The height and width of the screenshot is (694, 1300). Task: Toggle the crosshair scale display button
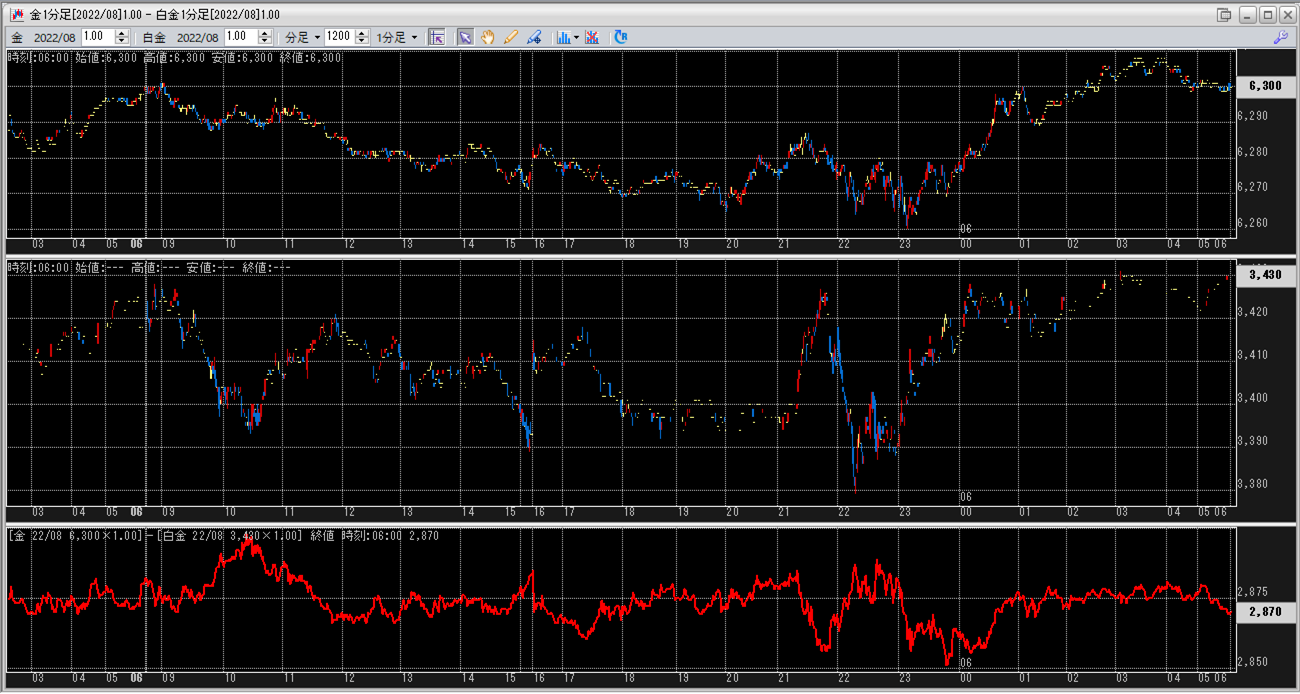(x=436, y=37)
